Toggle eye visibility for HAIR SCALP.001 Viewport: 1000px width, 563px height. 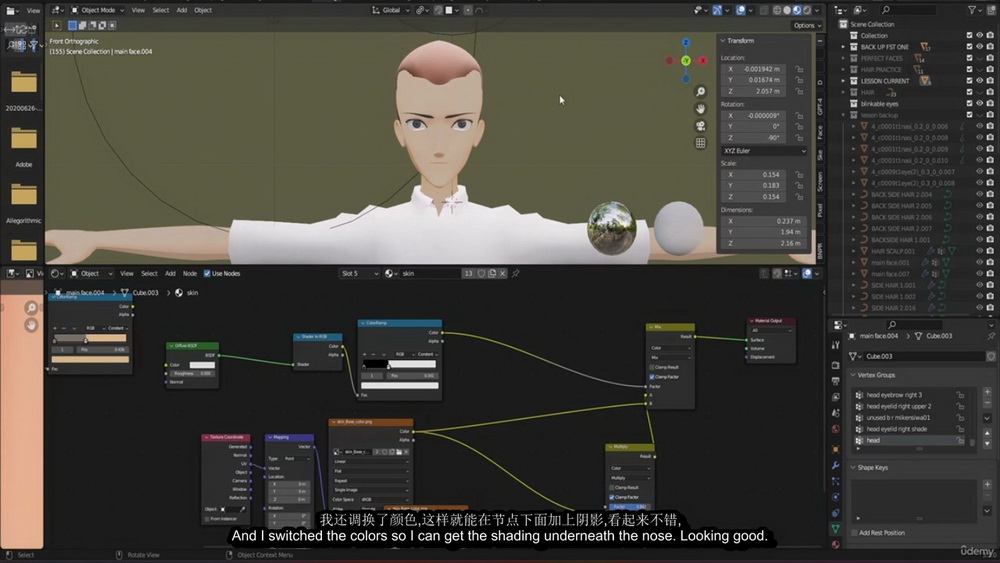[x=980, y=251]
